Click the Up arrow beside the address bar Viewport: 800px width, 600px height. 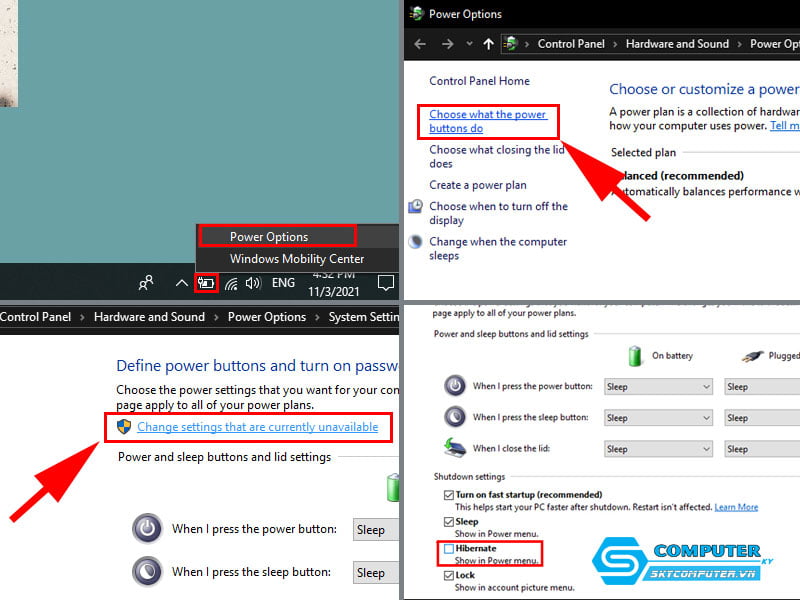click(x=488, y=44)
